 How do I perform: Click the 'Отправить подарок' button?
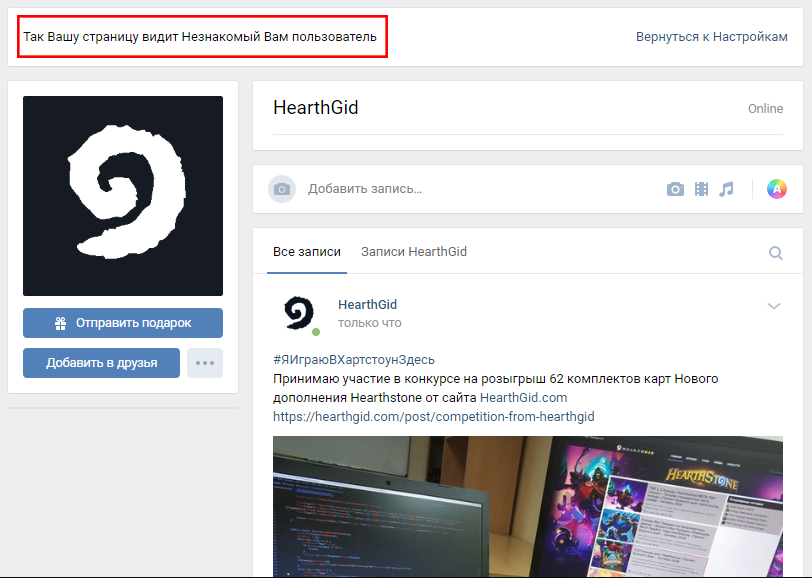pos(123,323)
